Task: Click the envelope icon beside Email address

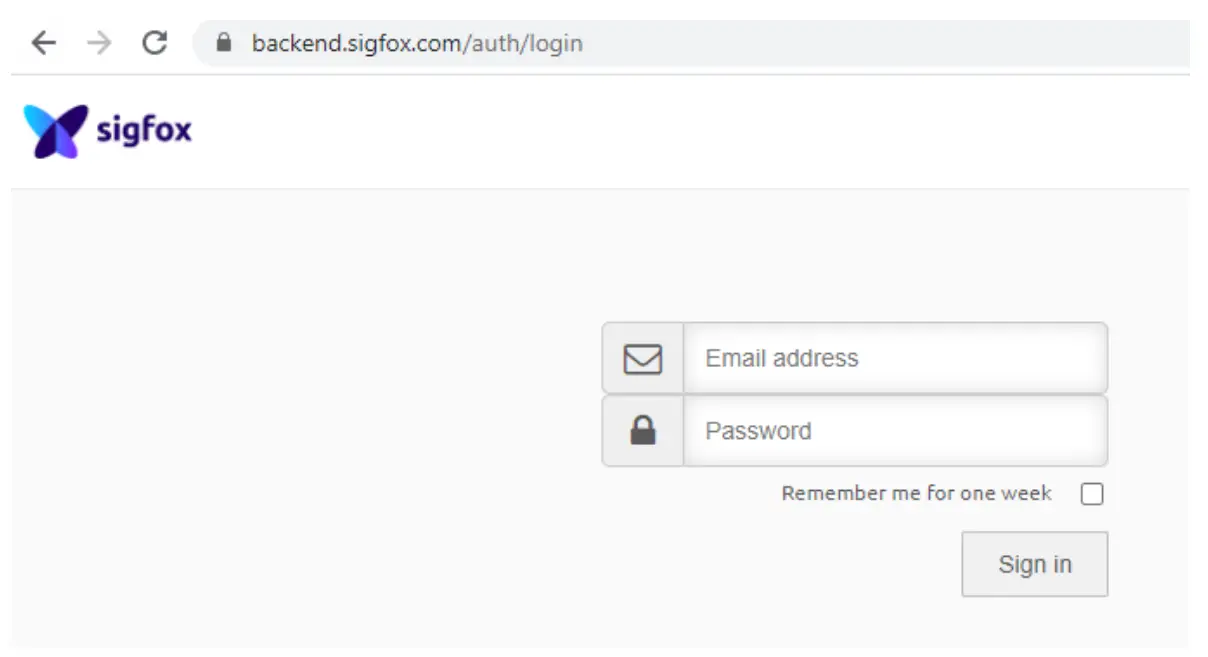Action: [x=643, y=358]
